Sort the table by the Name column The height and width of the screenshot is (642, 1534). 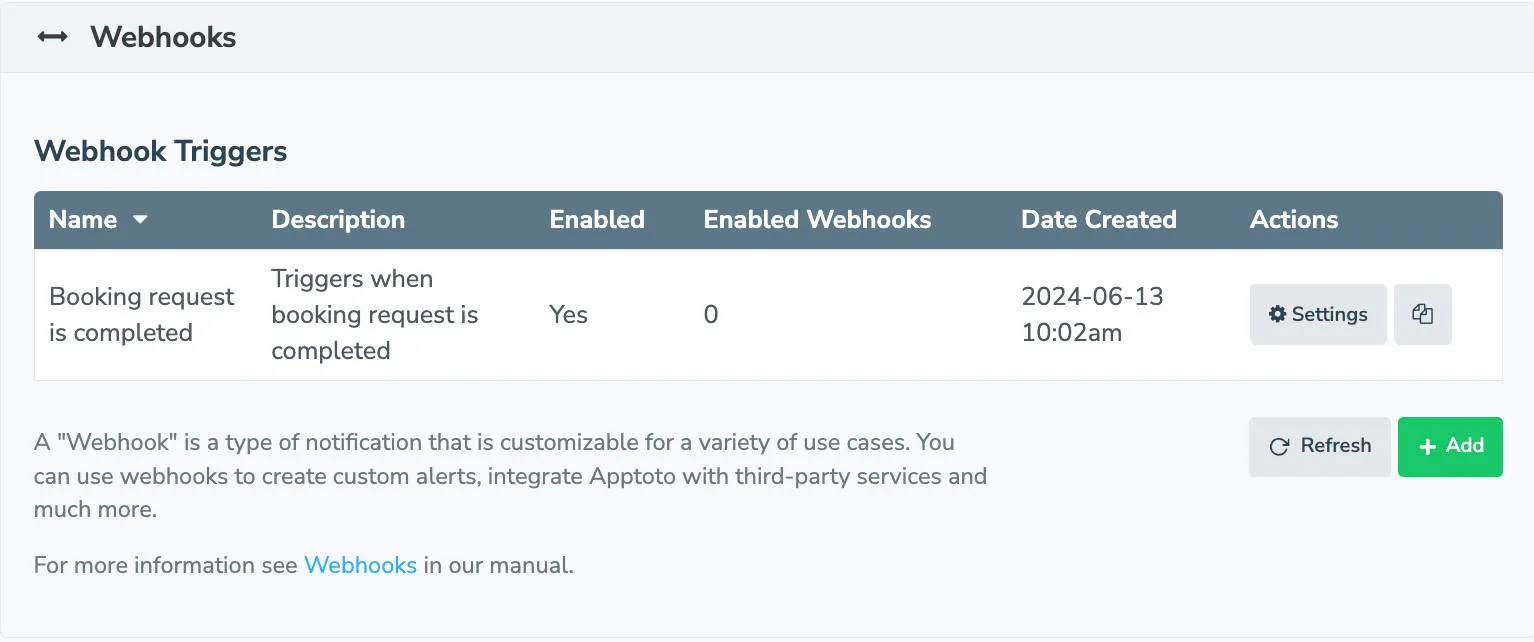tap(83, 220)
